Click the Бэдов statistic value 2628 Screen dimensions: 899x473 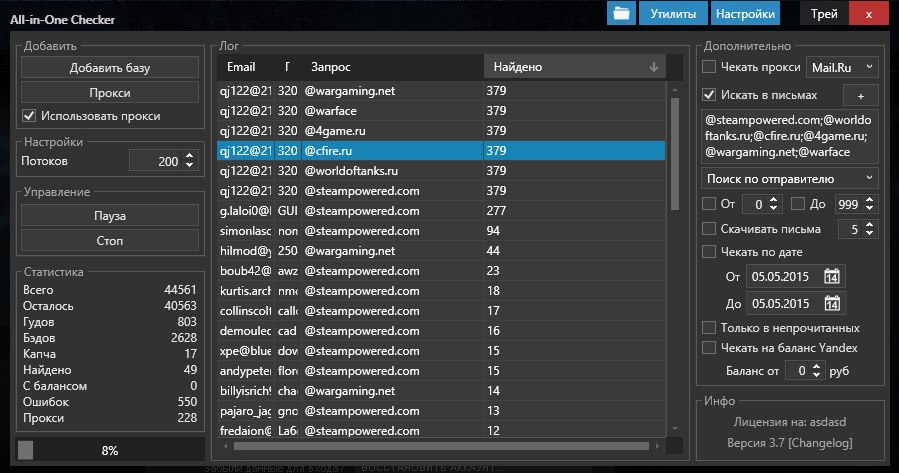pos(183,338)
